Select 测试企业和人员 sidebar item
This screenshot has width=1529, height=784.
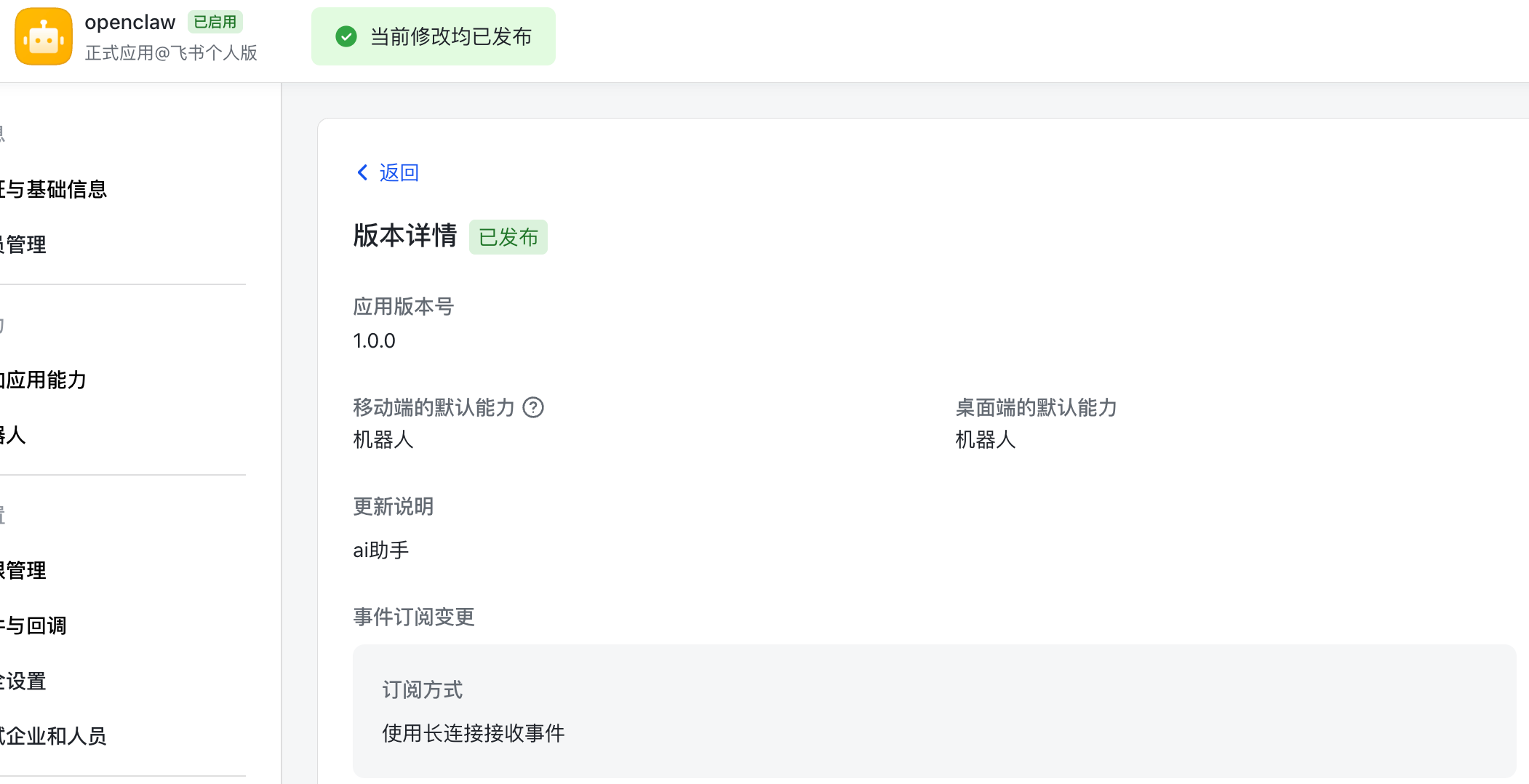[54, 736]
